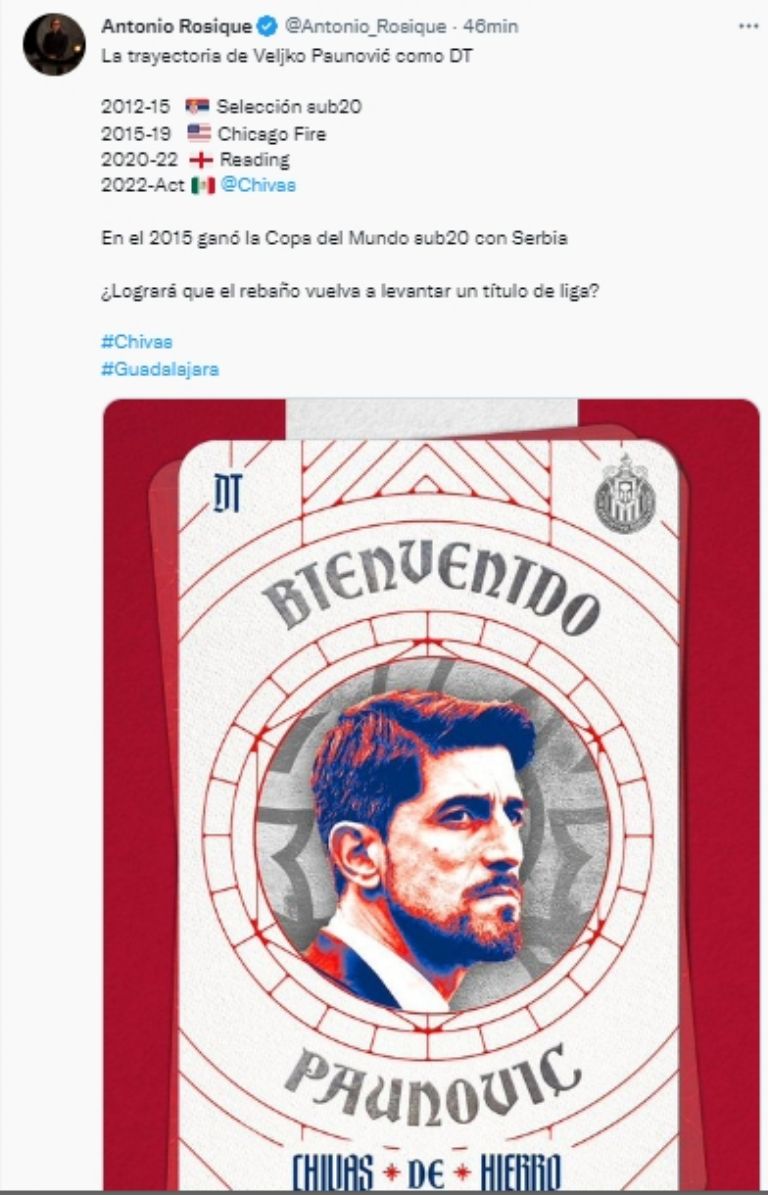Image resolution: width=768 pixels, height=1195 pixels.
Task: Open the #Guadalajara hashtag
Action: coord(160,370)
